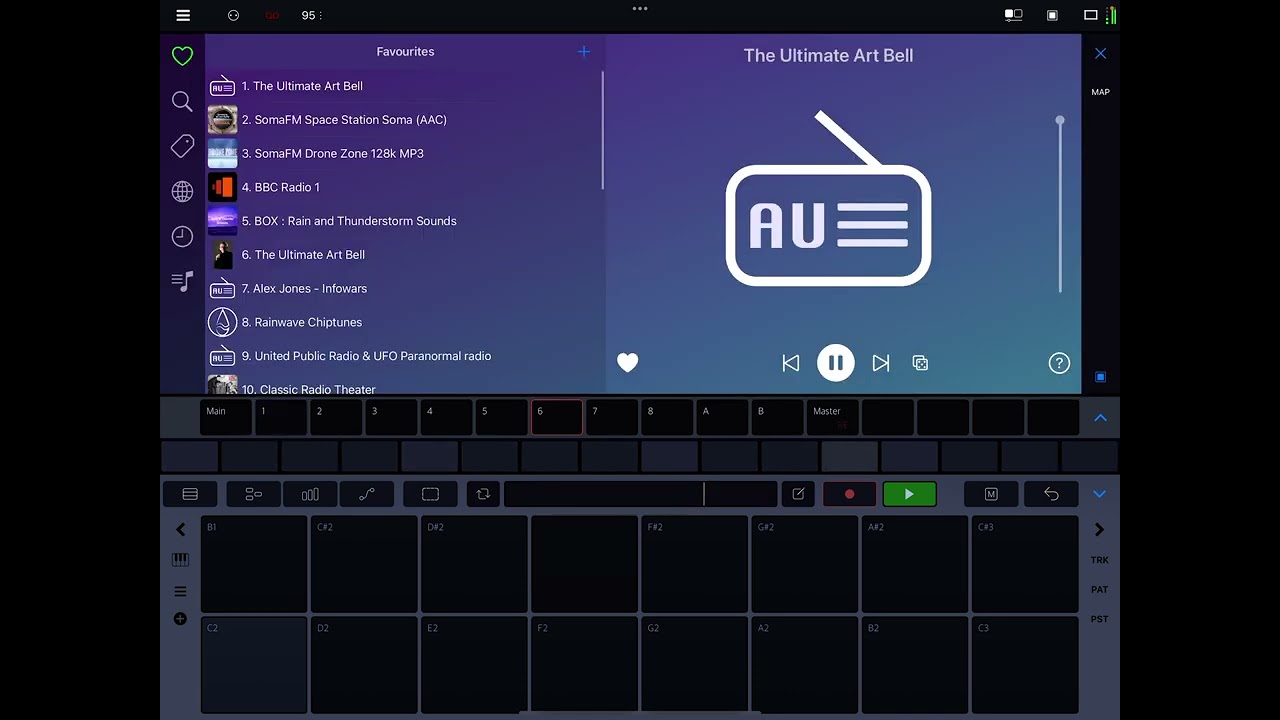The width and height of the screenshot is (1280, 720).
Task: Tap the C2 drum pad
Action: [254, 665]
